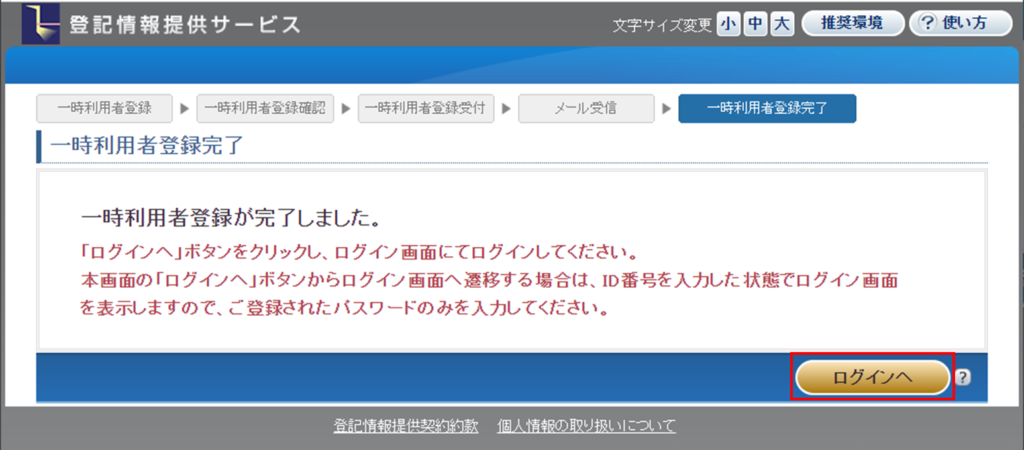Set font size to medium (中)

tap(755, 23)
